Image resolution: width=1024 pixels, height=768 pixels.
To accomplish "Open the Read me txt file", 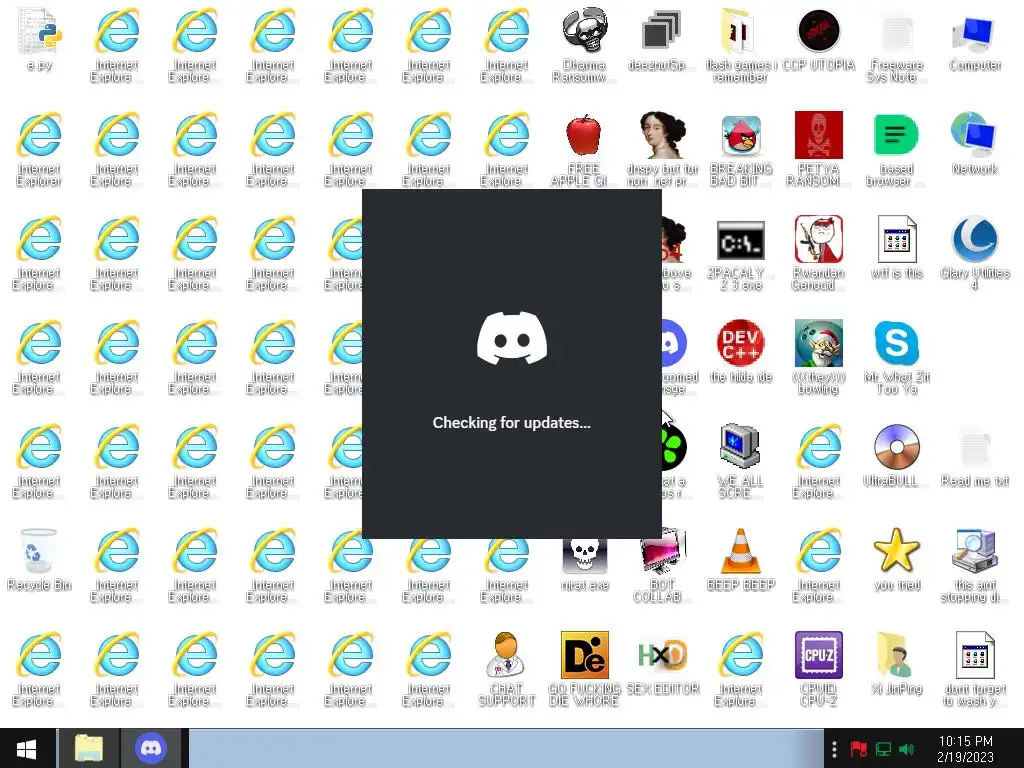I will (x=974, y=448).
